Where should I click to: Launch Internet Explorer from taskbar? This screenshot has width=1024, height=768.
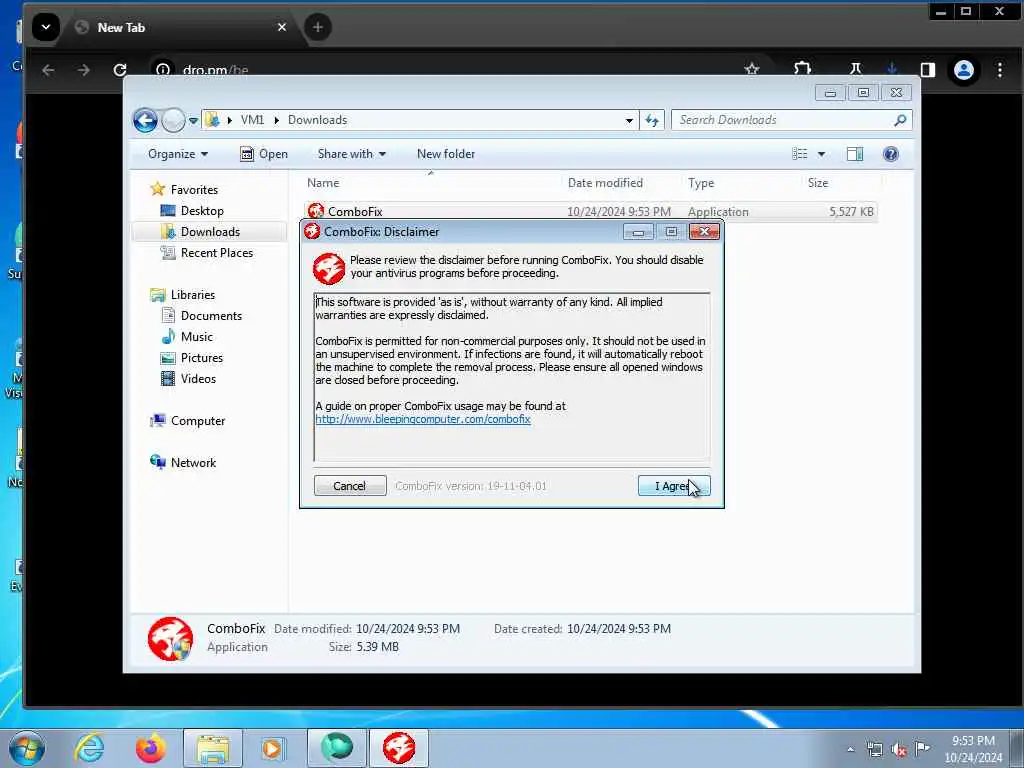tap(89, 748)
